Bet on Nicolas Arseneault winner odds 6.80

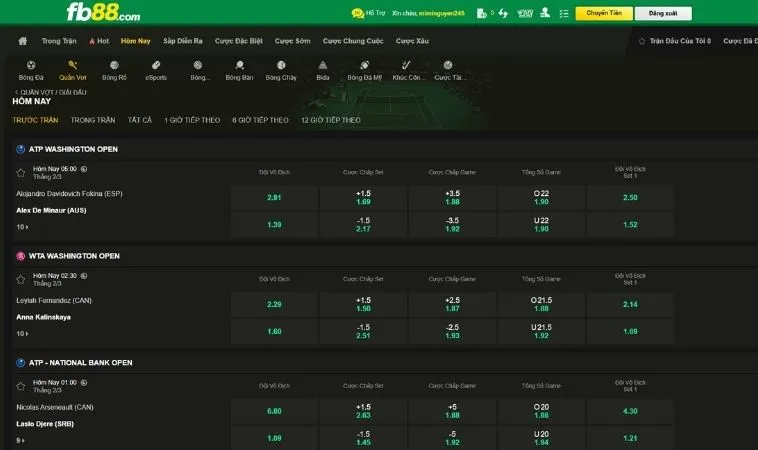[274, 410]
